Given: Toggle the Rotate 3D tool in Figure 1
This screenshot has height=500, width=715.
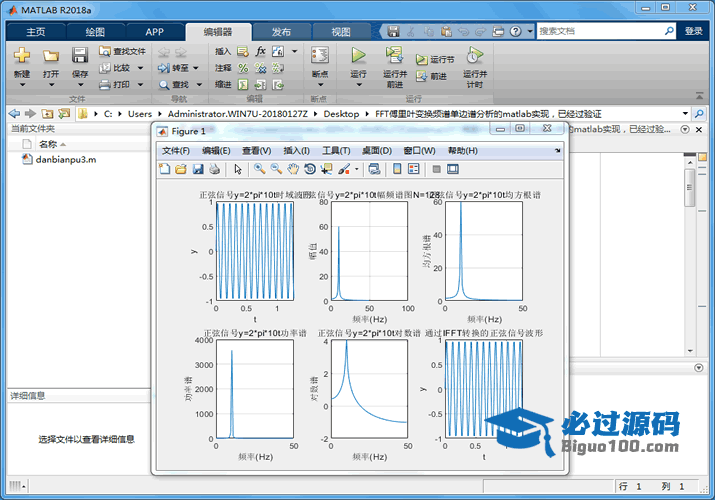Looking at the screenshot, I should (310, 169).
